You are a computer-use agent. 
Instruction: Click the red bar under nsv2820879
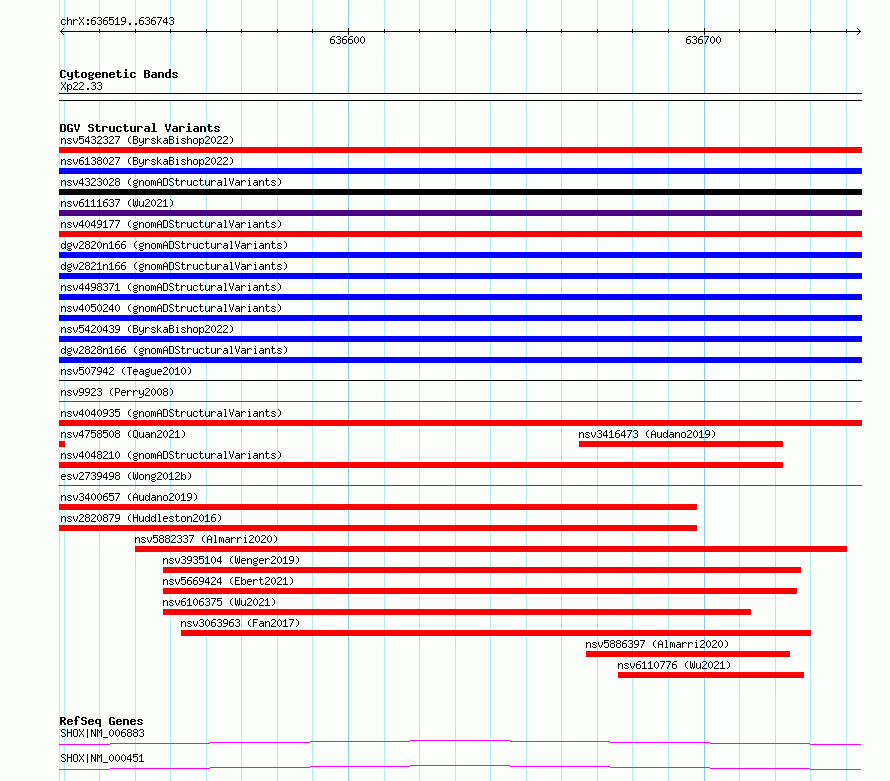pyautogui.click(x=378, y=528)
